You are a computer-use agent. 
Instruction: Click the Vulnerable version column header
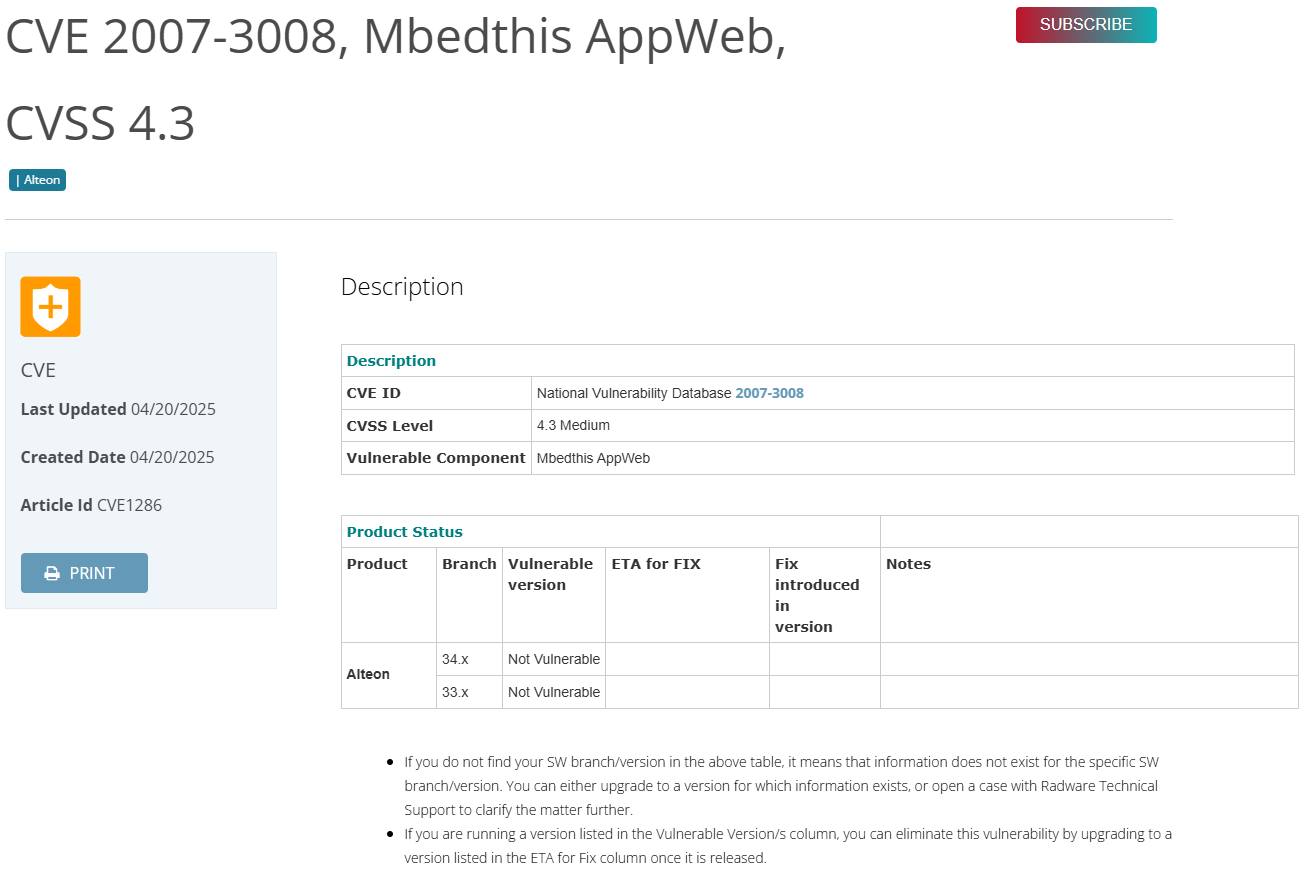[x=551, y=574]
